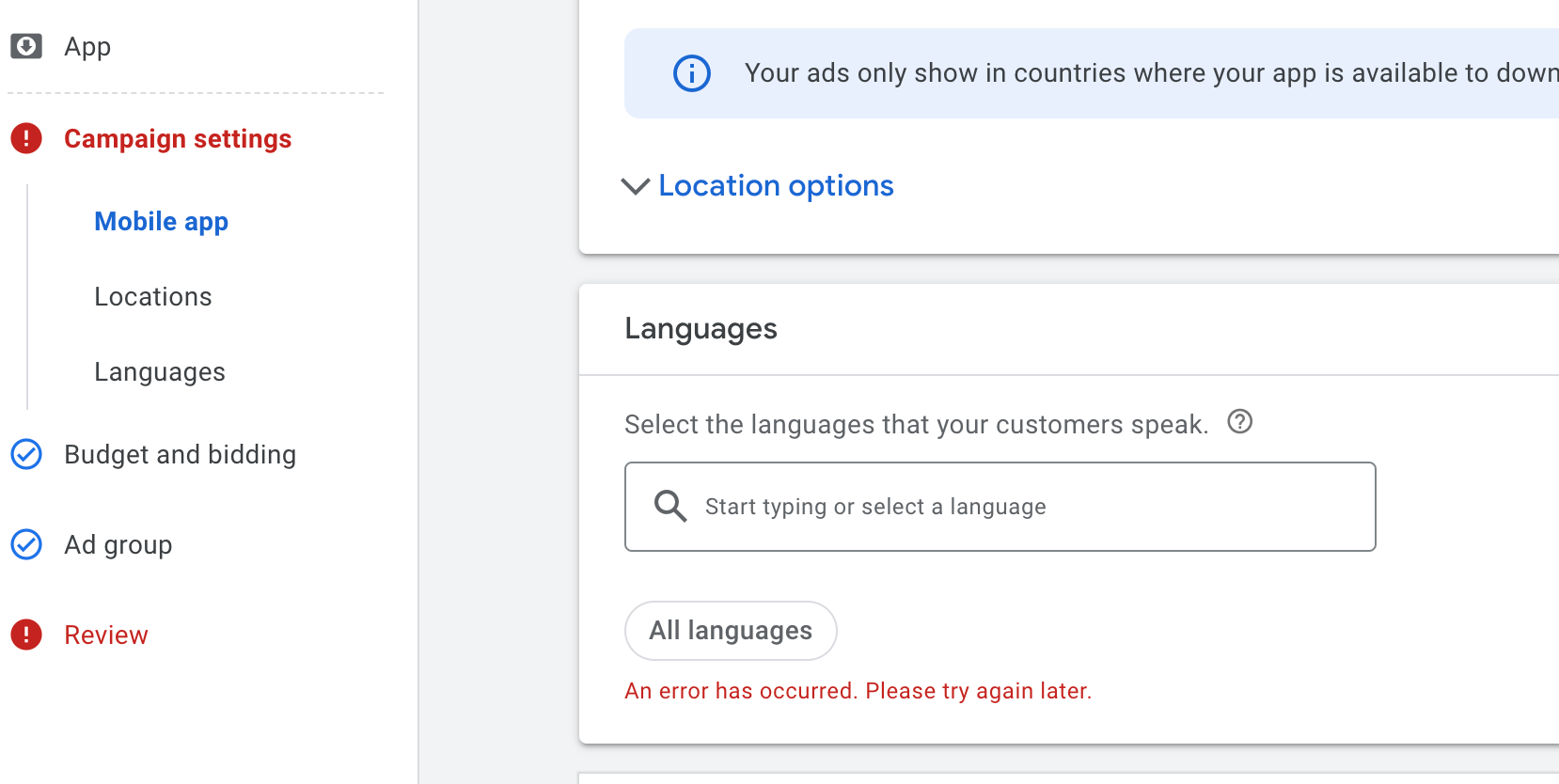Jump to the Languages subsection in sidebar

click(159, 371)
